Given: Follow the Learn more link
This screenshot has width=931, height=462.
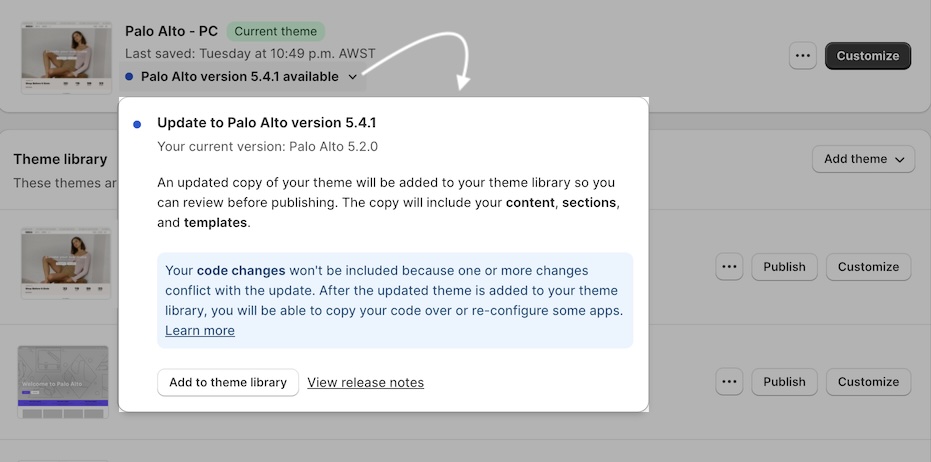Looking at the screenshot, I should 200,331.
